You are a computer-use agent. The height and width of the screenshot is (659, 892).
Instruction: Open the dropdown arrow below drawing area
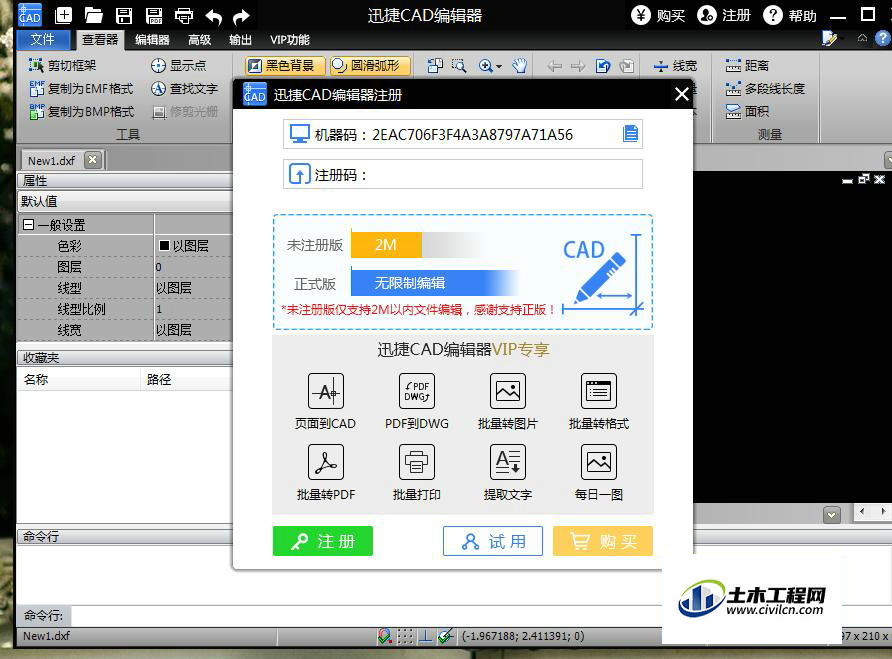click(x=831, y=514)
